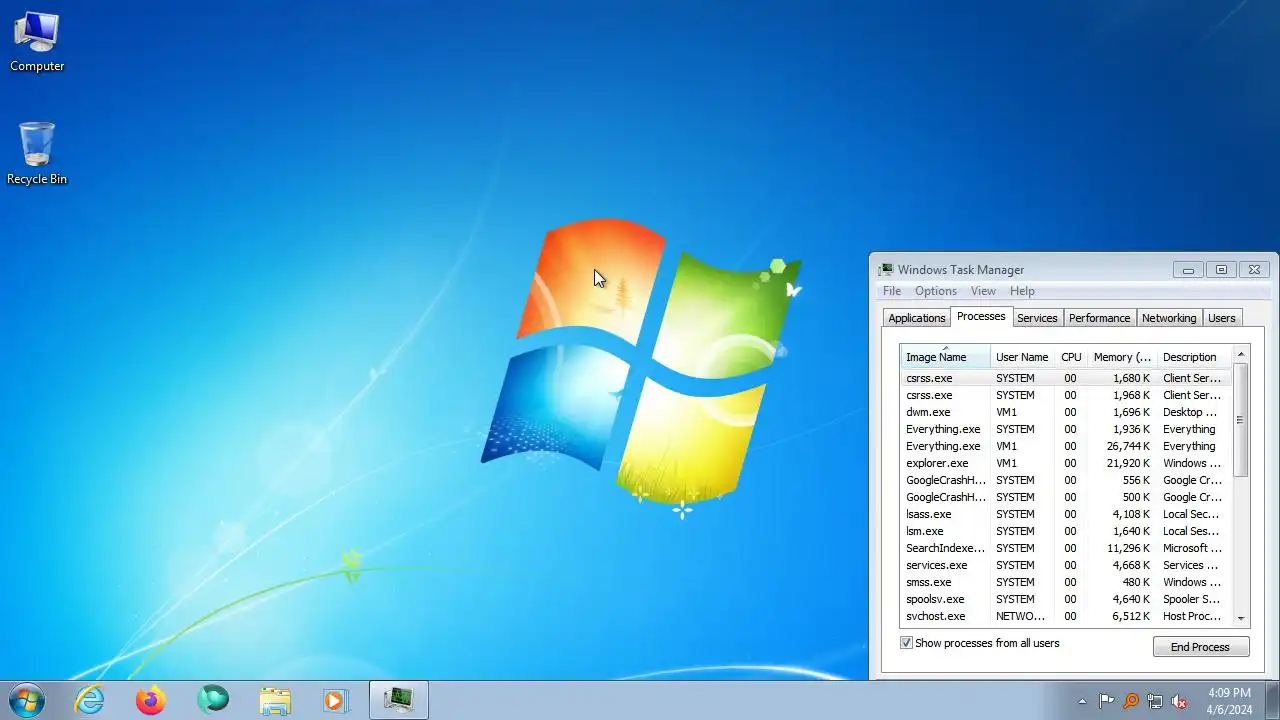Open the Action Center flag tray icon

click(x=1106, y=701)
